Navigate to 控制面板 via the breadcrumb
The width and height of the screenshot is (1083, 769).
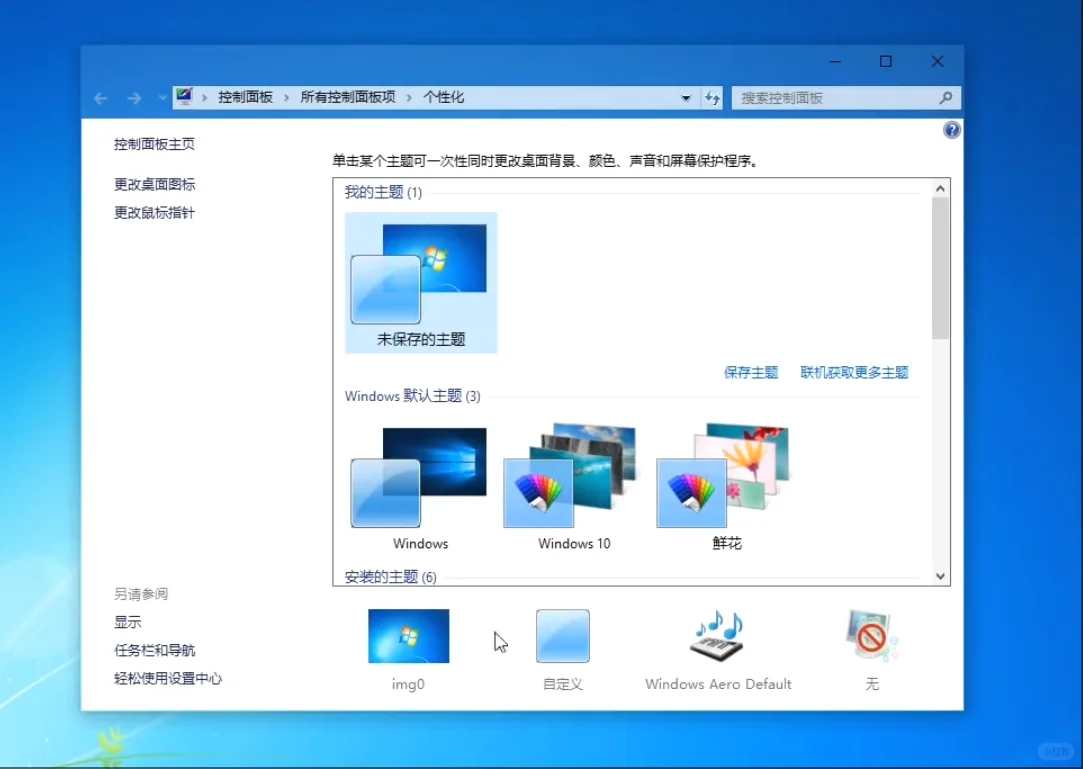coord(244,97)
